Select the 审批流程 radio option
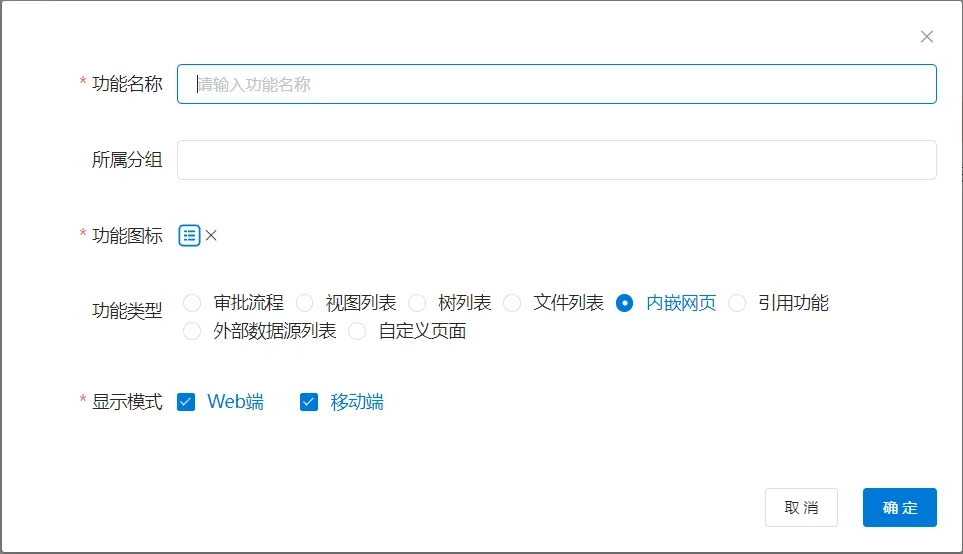The width and height of the screenshot is (963, 554). pyautogui.click(x=192, y=303)
